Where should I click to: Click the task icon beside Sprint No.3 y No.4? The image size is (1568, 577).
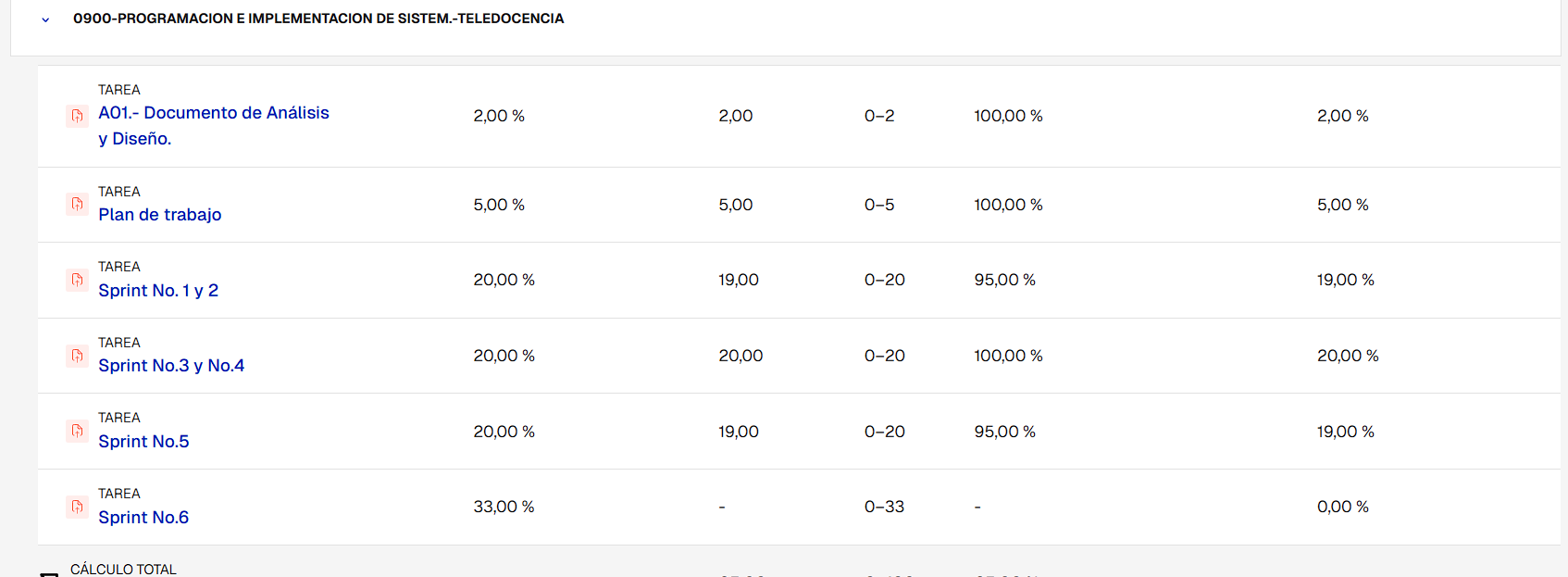[x=78, y=356]
